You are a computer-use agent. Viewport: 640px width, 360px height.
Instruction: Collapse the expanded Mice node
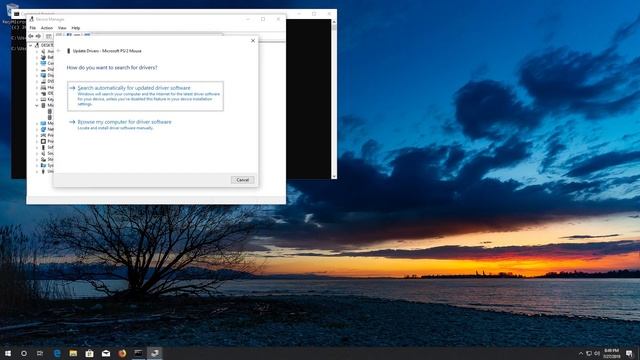(37, 105)
